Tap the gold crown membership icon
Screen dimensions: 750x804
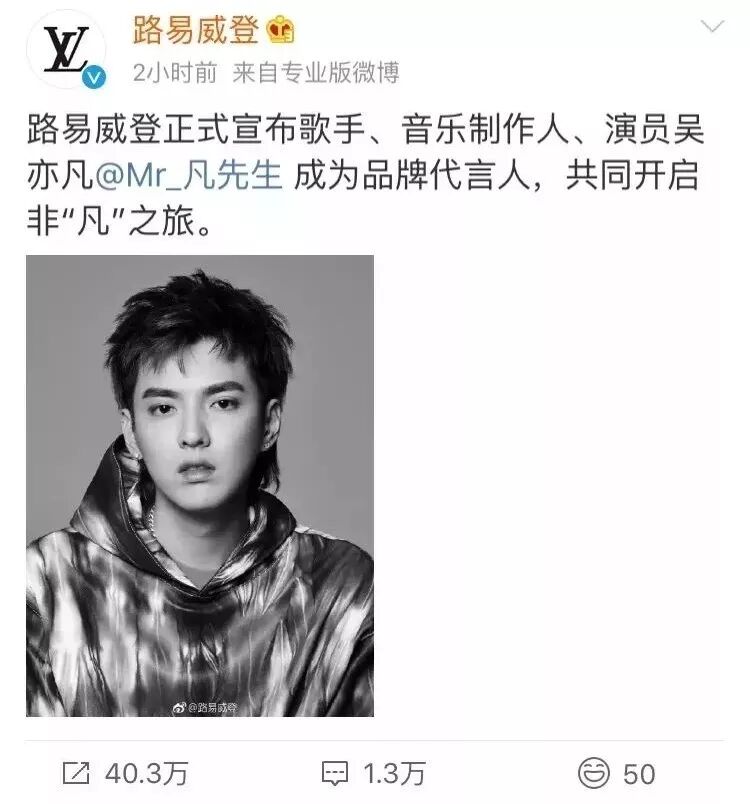[x=280, y=29]
